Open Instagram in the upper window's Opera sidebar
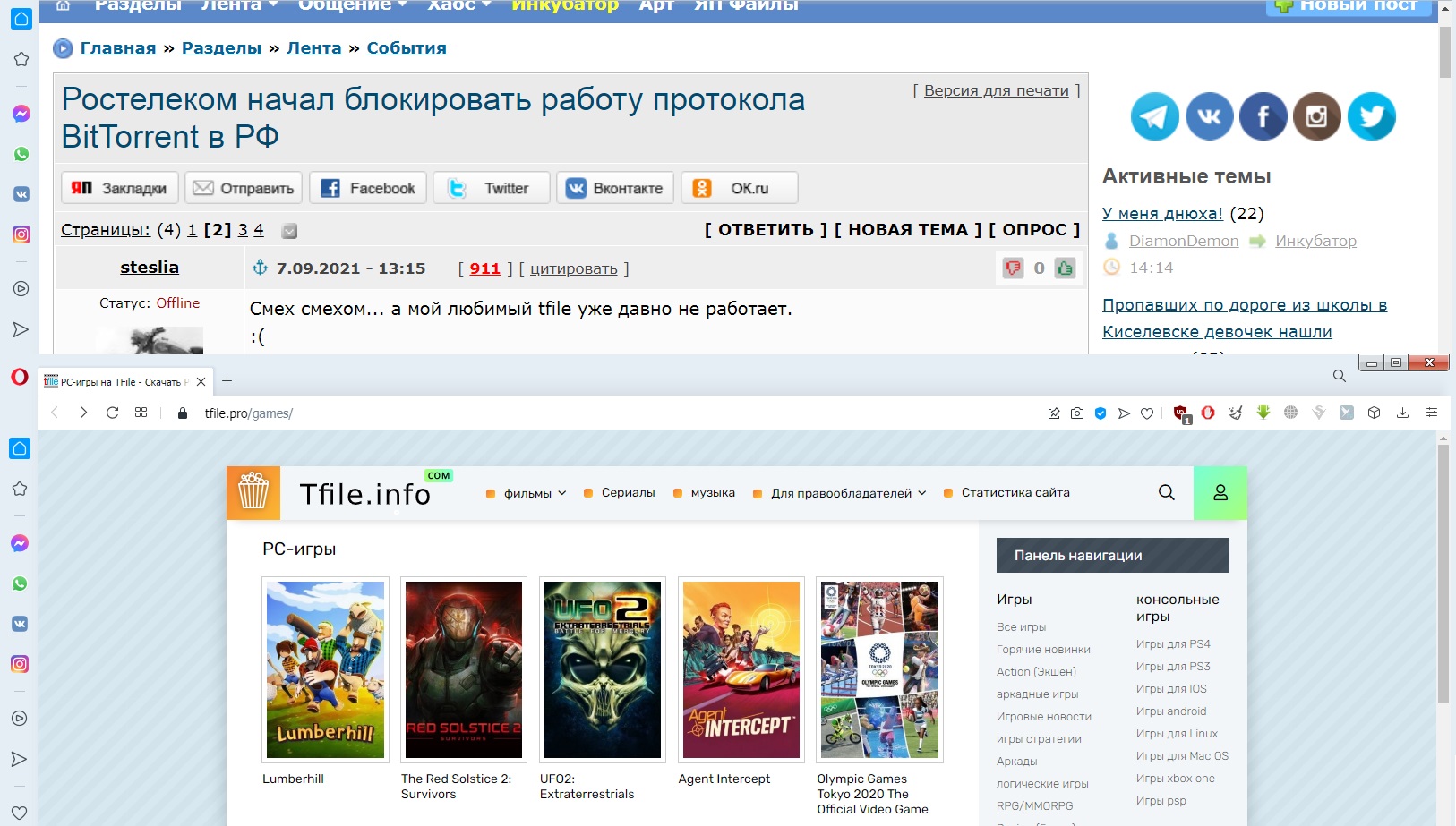Screen dimensions: 1456x826 (x=21, y=234)
